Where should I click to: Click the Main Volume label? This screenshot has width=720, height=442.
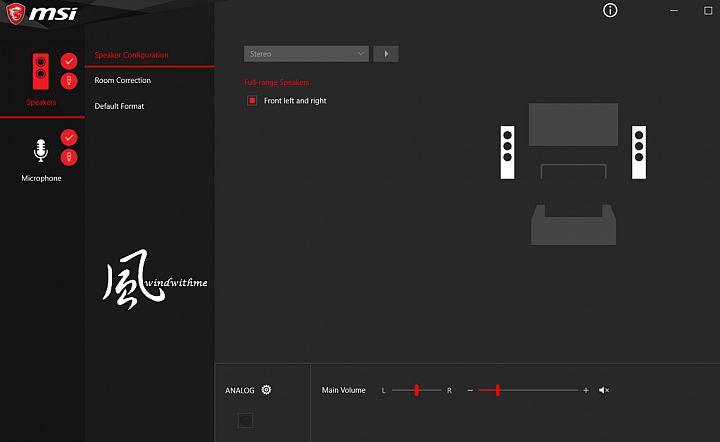point(343,390)
